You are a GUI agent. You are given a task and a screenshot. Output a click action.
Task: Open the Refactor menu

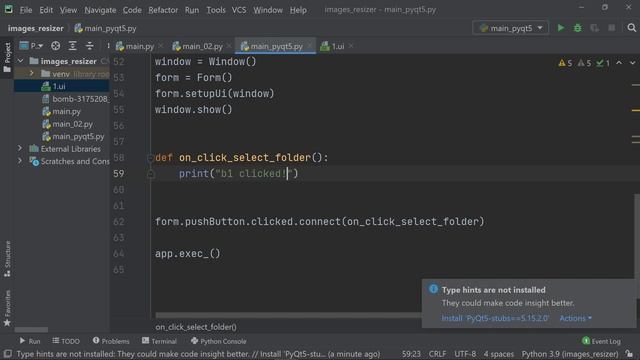point(163,10)
